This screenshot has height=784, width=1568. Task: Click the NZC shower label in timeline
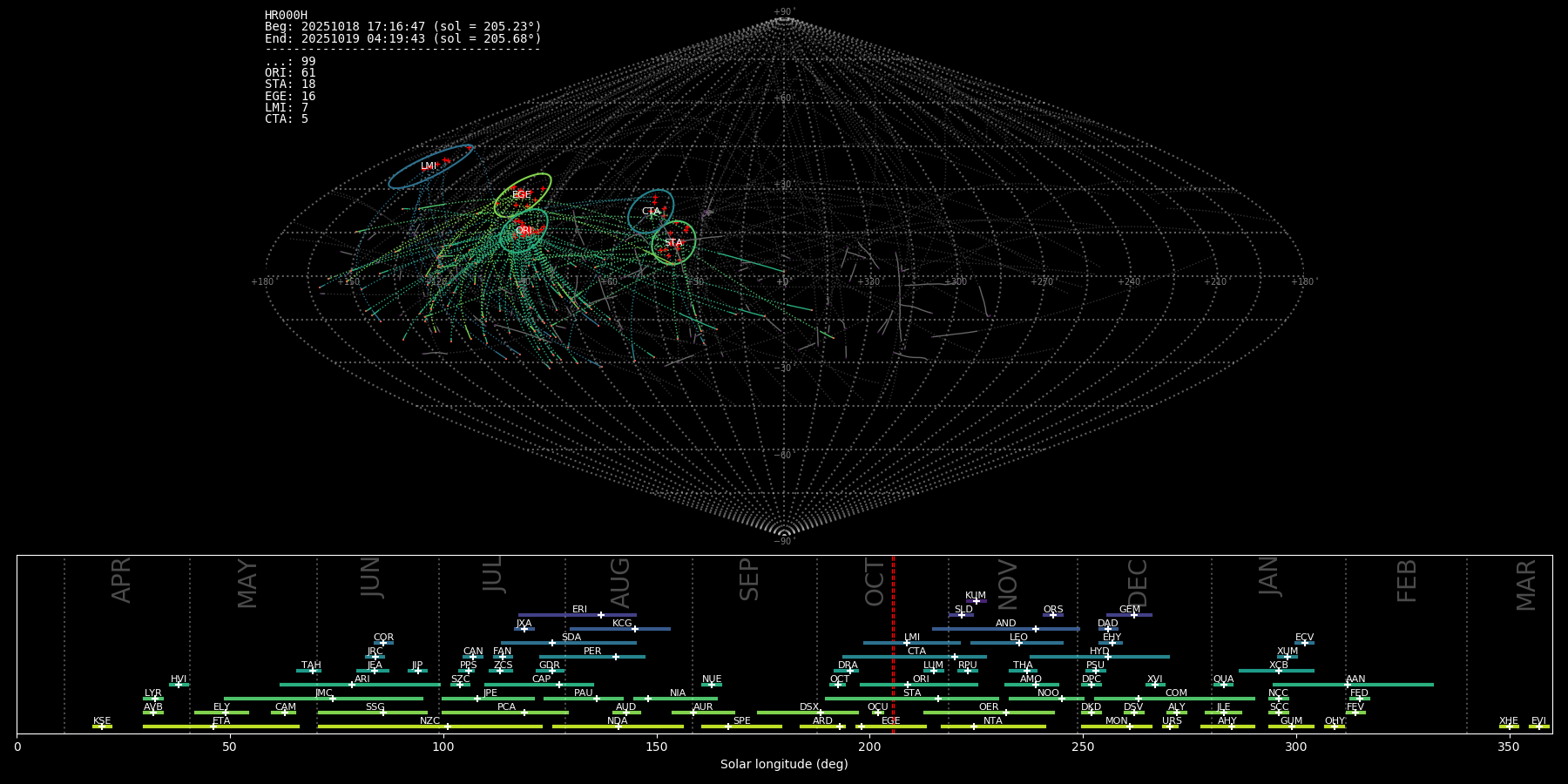click(430, 721)
